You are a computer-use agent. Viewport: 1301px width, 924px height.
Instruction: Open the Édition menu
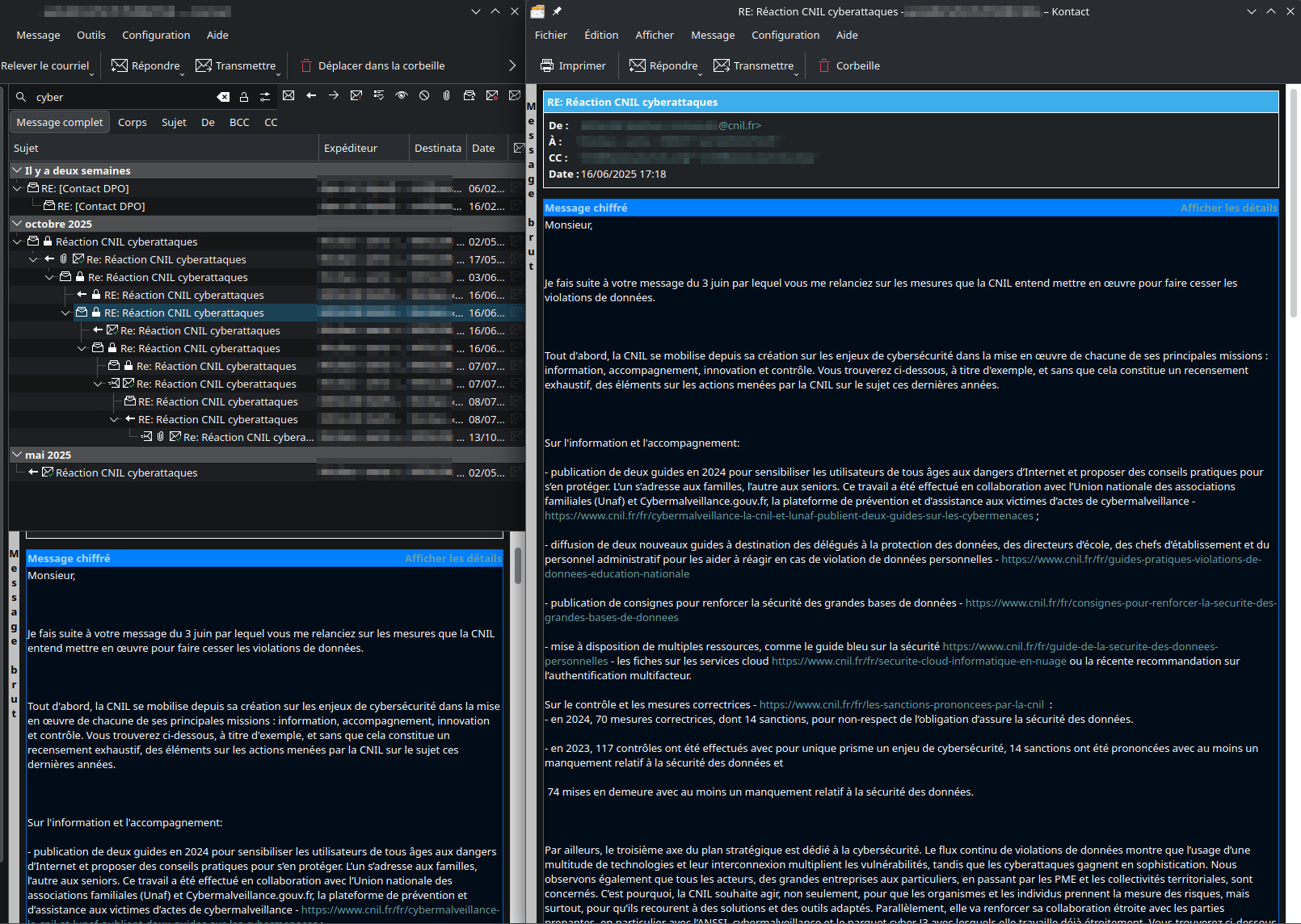pyautogui.click(x=601, y=35)
